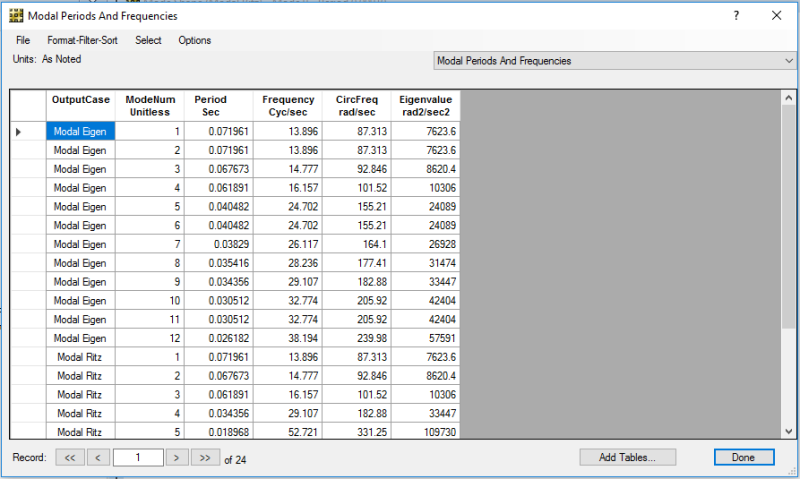The width and height of the screenshot is (800, 479).
Task: Click eigenvalue 57591 in mode 12 row
Action: click(x=426, y=338)
